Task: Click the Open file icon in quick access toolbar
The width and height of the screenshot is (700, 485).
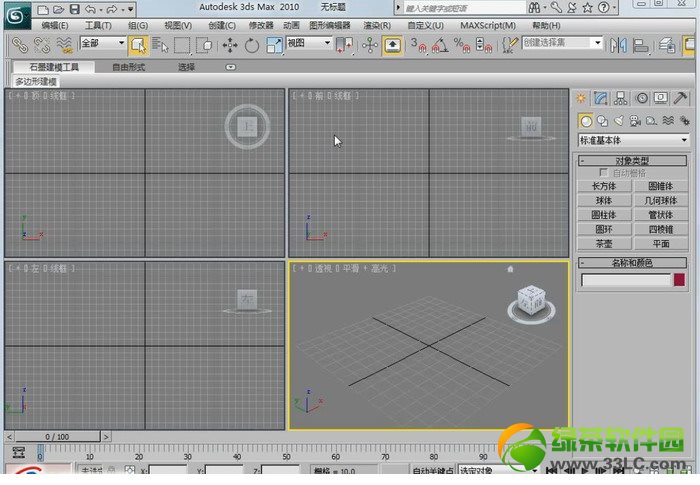Action: pos(58,9)
